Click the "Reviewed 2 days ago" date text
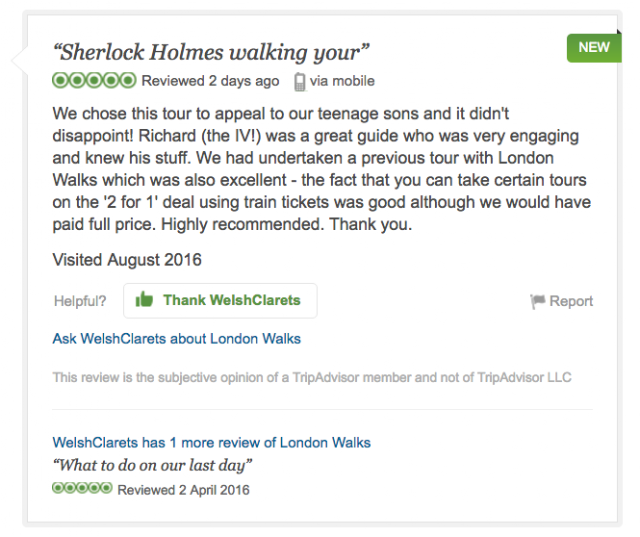The width and height of the screenshot is (640, 537). click(x=210, y=81)
